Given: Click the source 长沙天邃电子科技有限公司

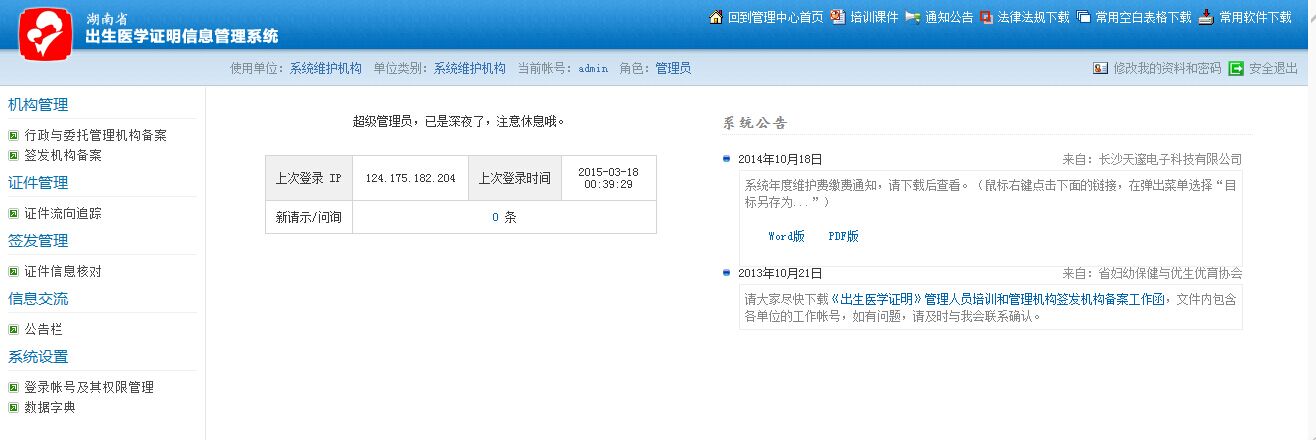Looking at the screenshot, I should (1170, 159).
